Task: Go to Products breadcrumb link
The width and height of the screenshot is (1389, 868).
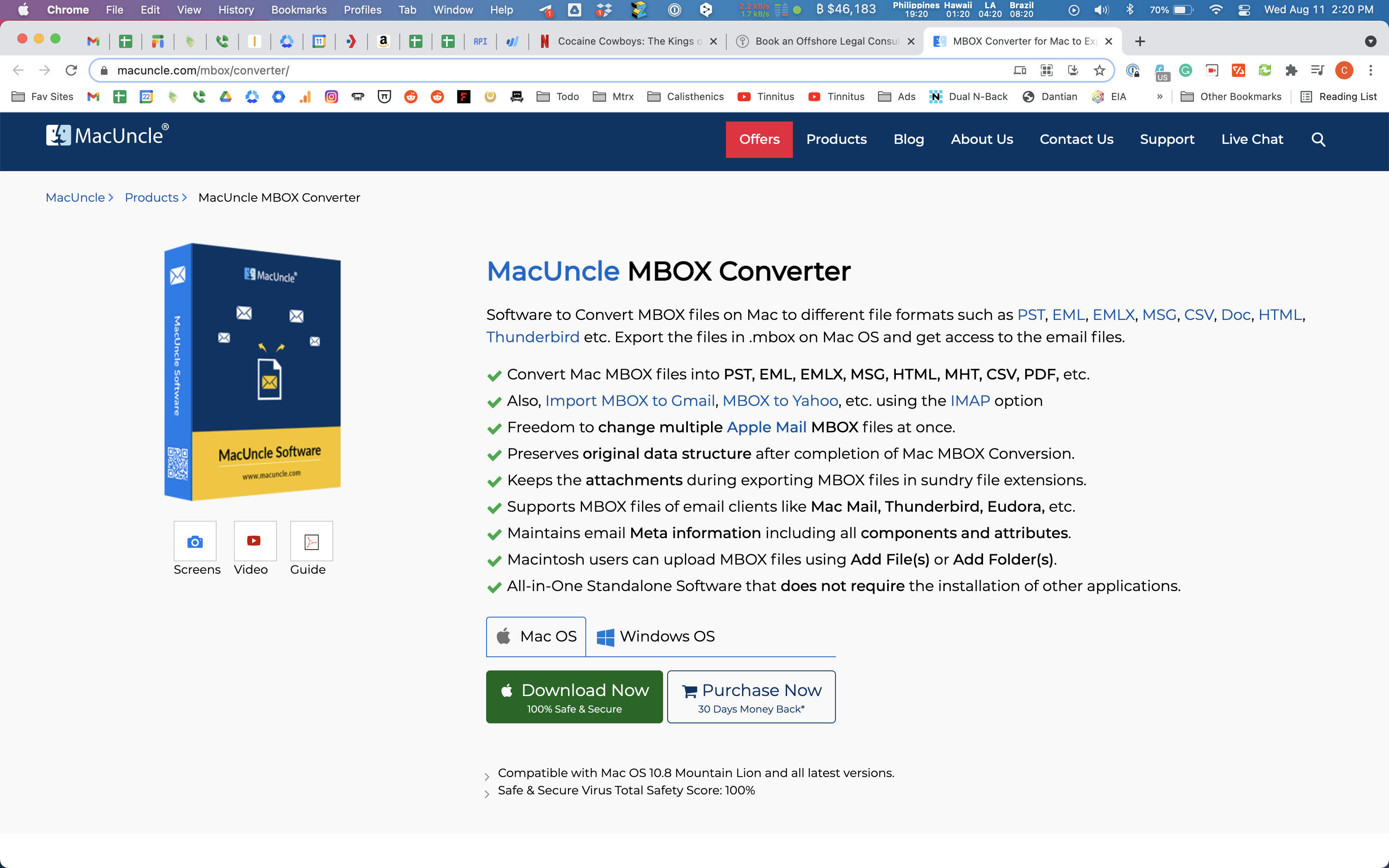Action: 152,198
